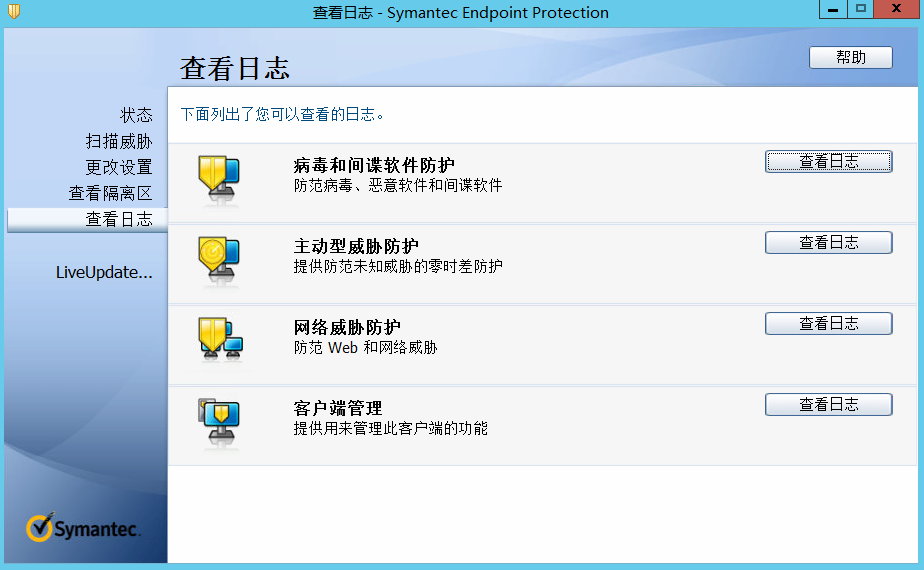Click the text 防范病毒、恶意软件和间谍软件
Viewport: 924px width, 570px height.
click(x=398, y=186)
